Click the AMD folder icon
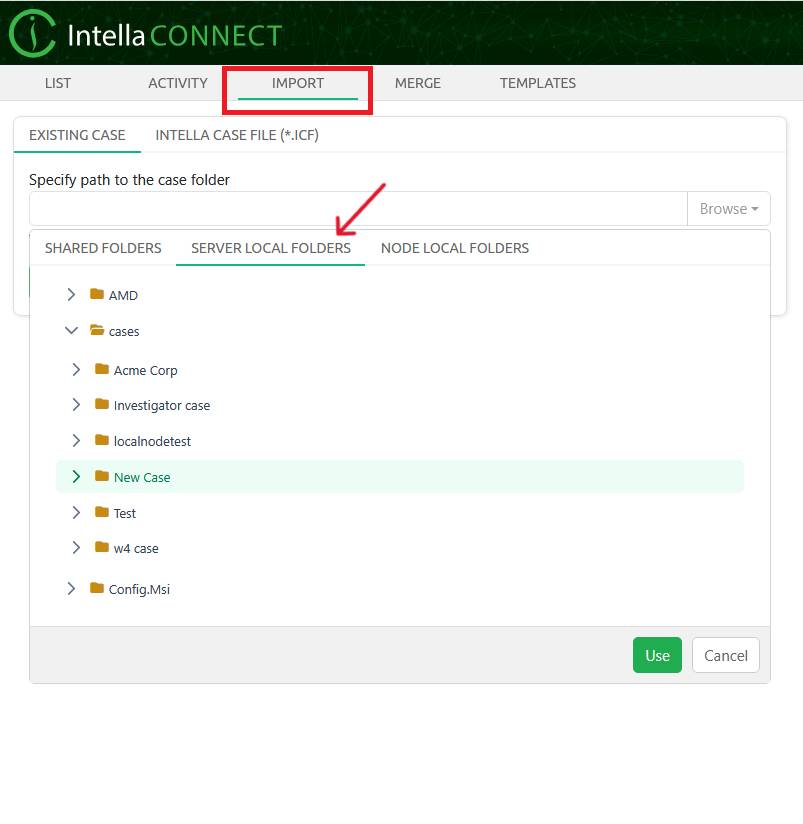The height and width of the screenshot is (824, 803). pyautogui.click(x=97, y=295)
